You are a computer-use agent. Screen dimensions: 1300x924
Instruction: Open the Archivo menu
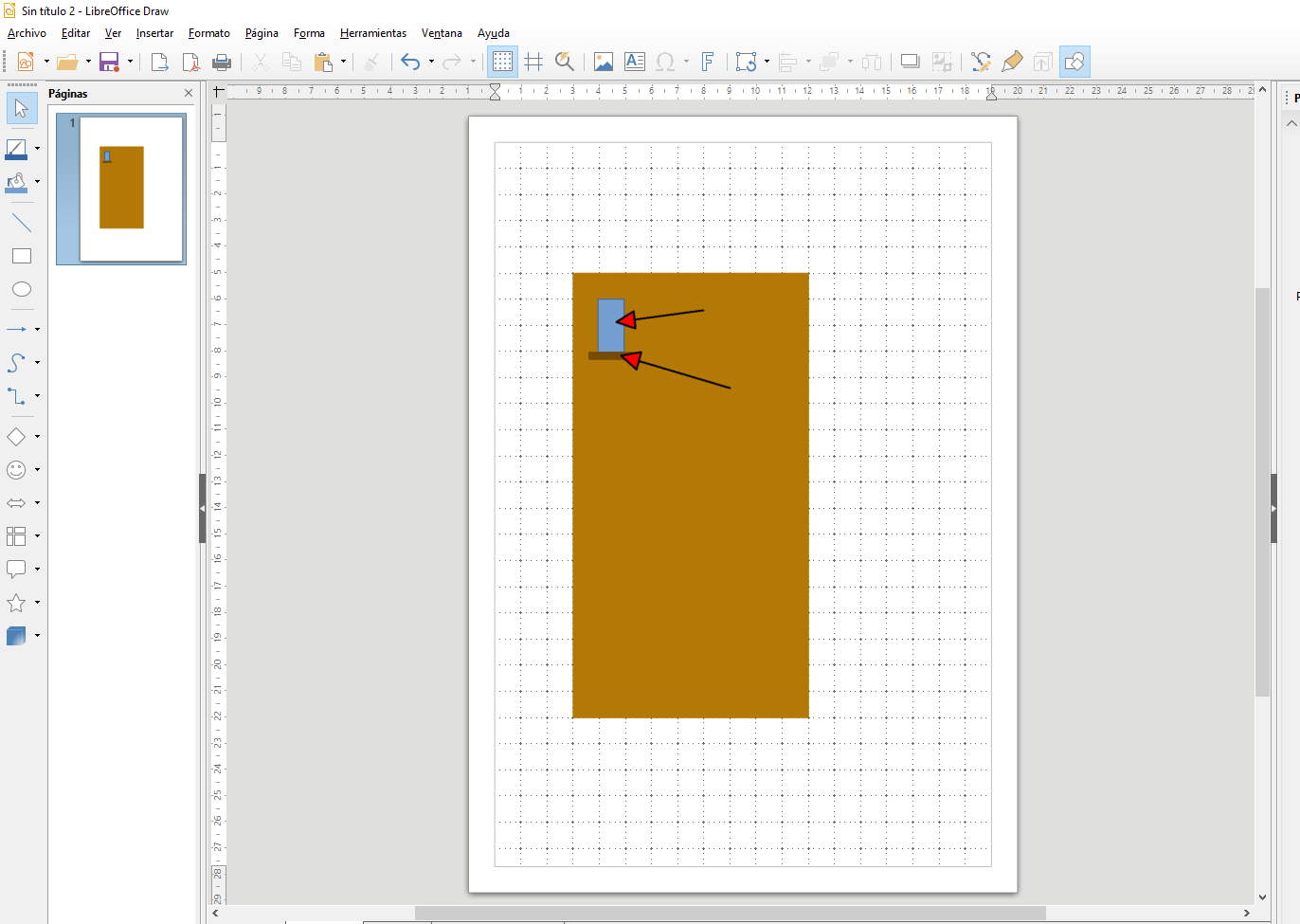click(27, 33)
